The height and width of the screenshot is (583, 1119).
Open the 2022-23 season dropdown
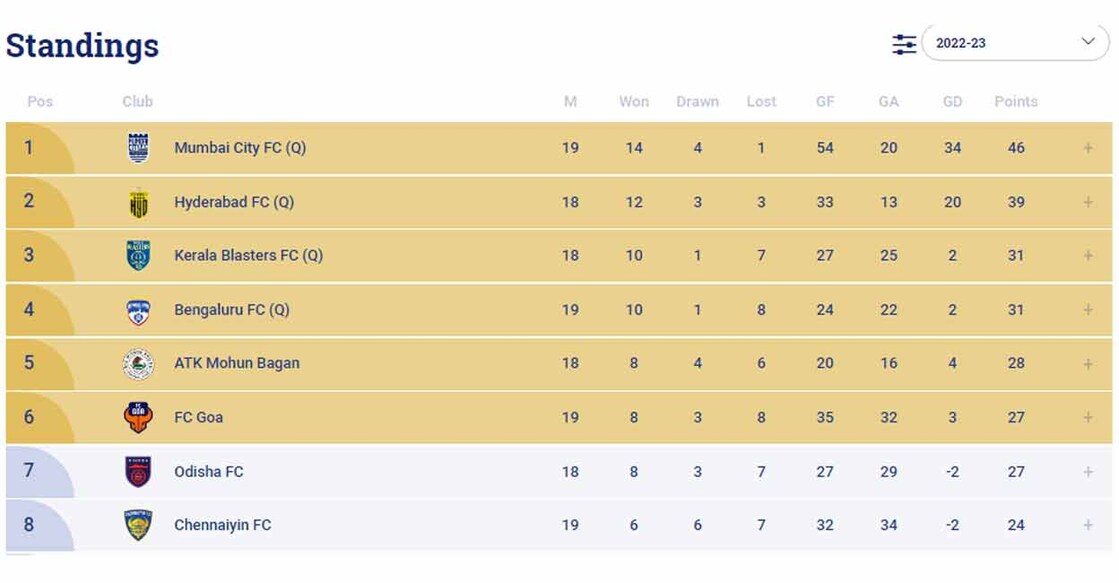pos(1015,43)
